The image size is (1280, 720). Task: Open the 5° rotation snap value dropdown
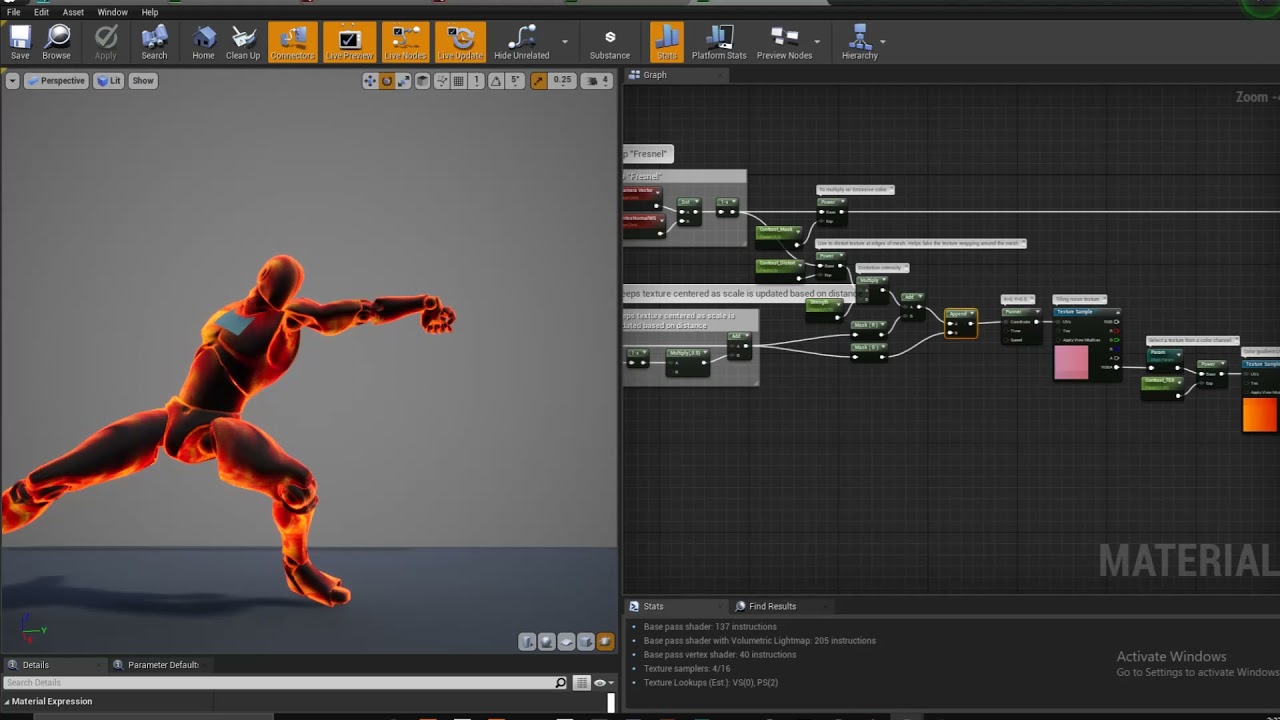(x=516, y=81)
